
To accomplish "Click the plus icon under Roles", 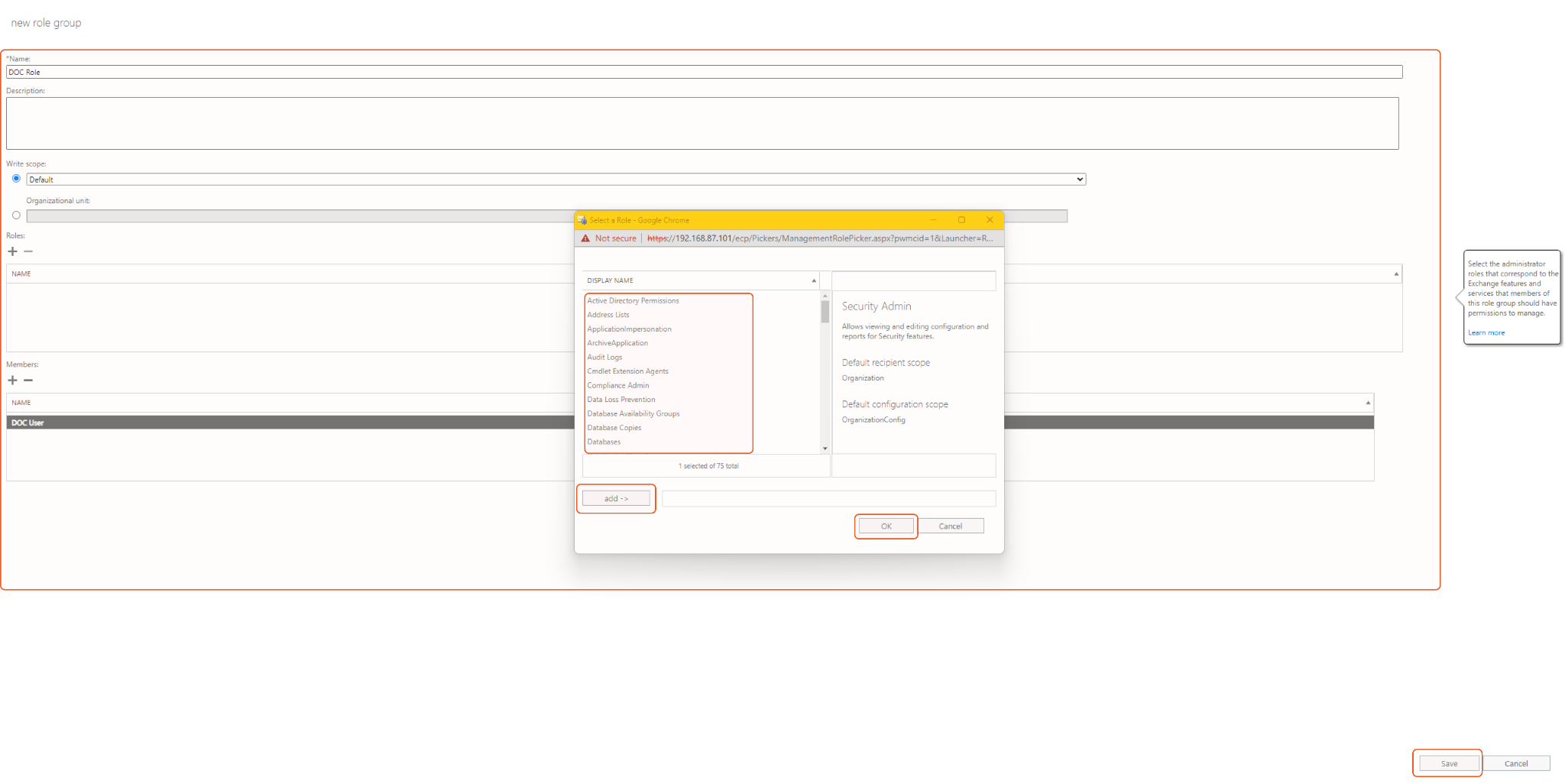I will coord(12,251).
